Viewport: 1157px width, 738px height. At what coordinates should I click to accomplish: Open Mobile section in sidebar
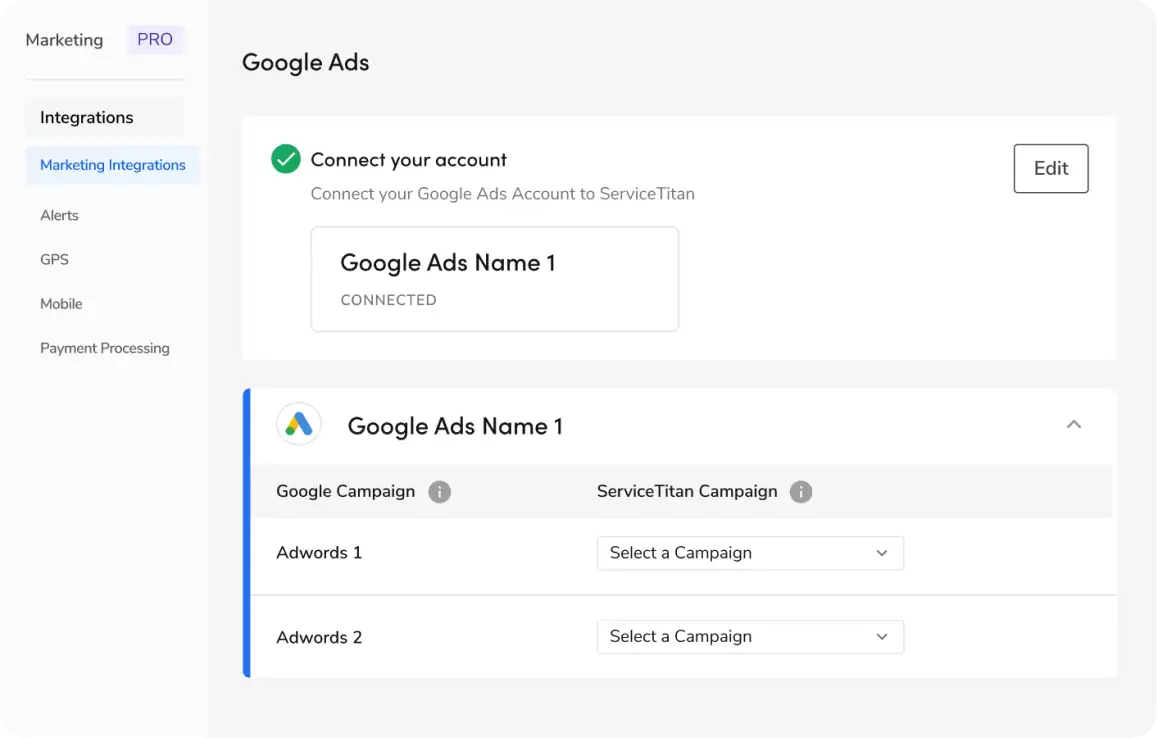[61, 304]
